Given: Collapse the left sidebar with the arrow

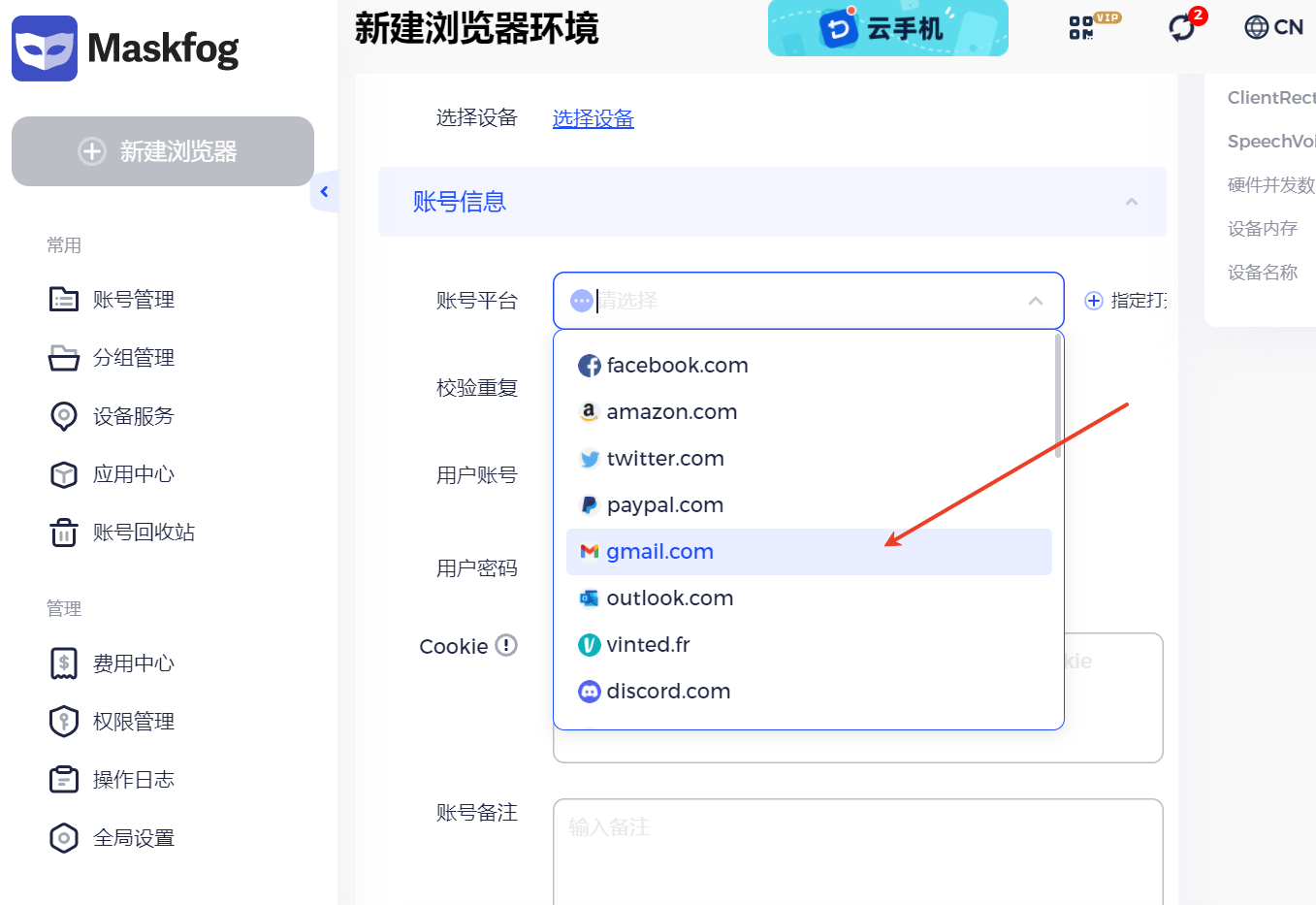Looking at the screenshot, I should (325, 191).
